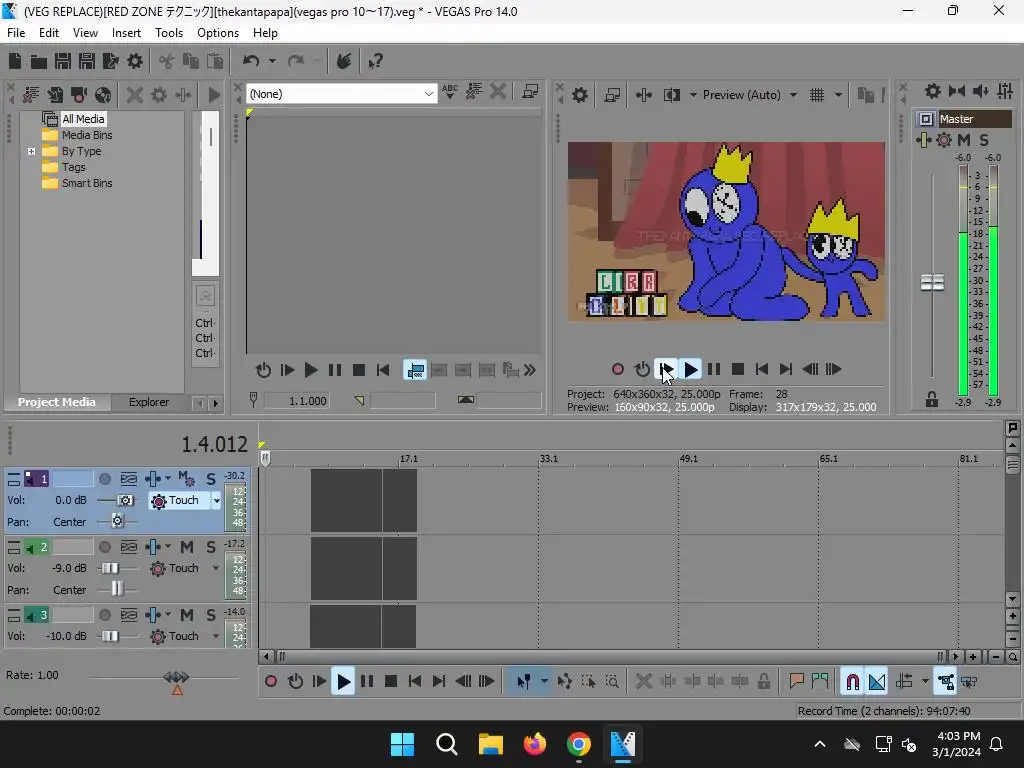The height and width of the screenshot is (768, 1024).
Task: Select the Zoom Edit tool magnifier
Action: click(x=612, y=682)
